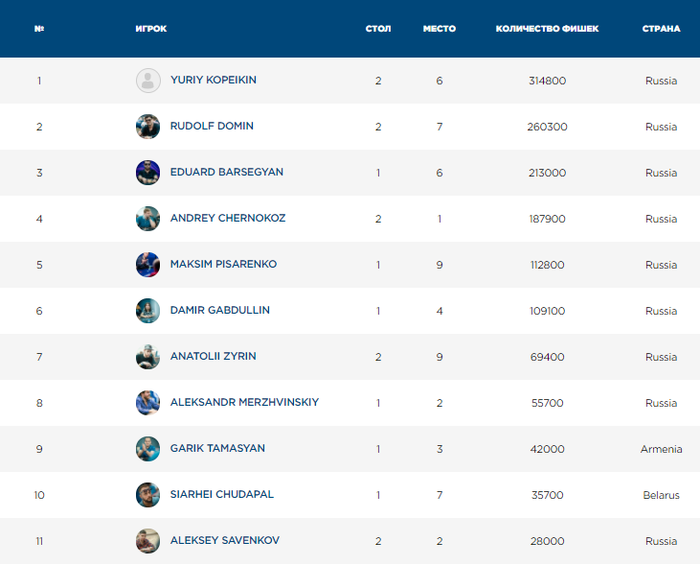Click the СТРАНА column header
This screenshot has width=700, height=565.
coord(661,29)
